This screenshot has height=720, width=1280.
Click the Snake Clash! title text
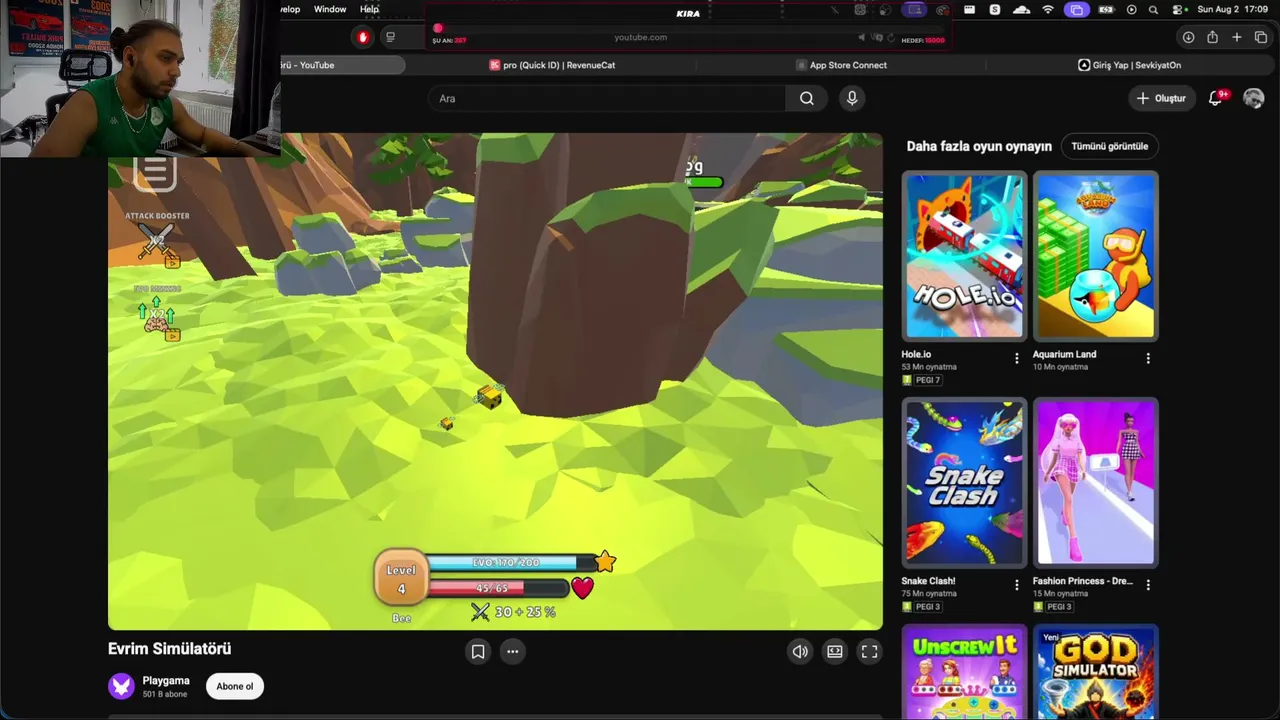click(x=928, y=581)
